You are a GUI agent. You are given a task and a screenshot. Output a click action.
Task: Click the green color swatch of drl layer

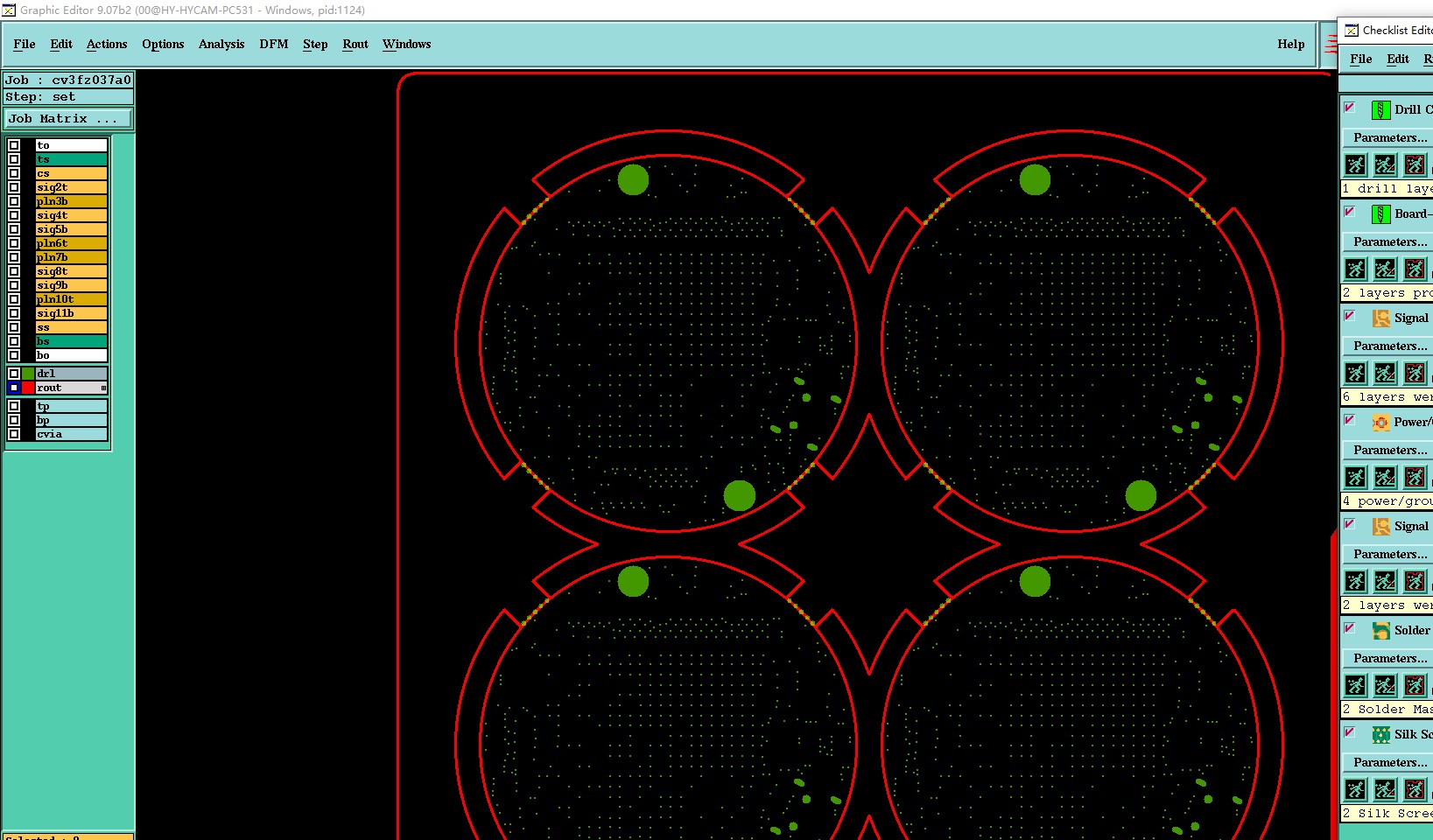28,374
